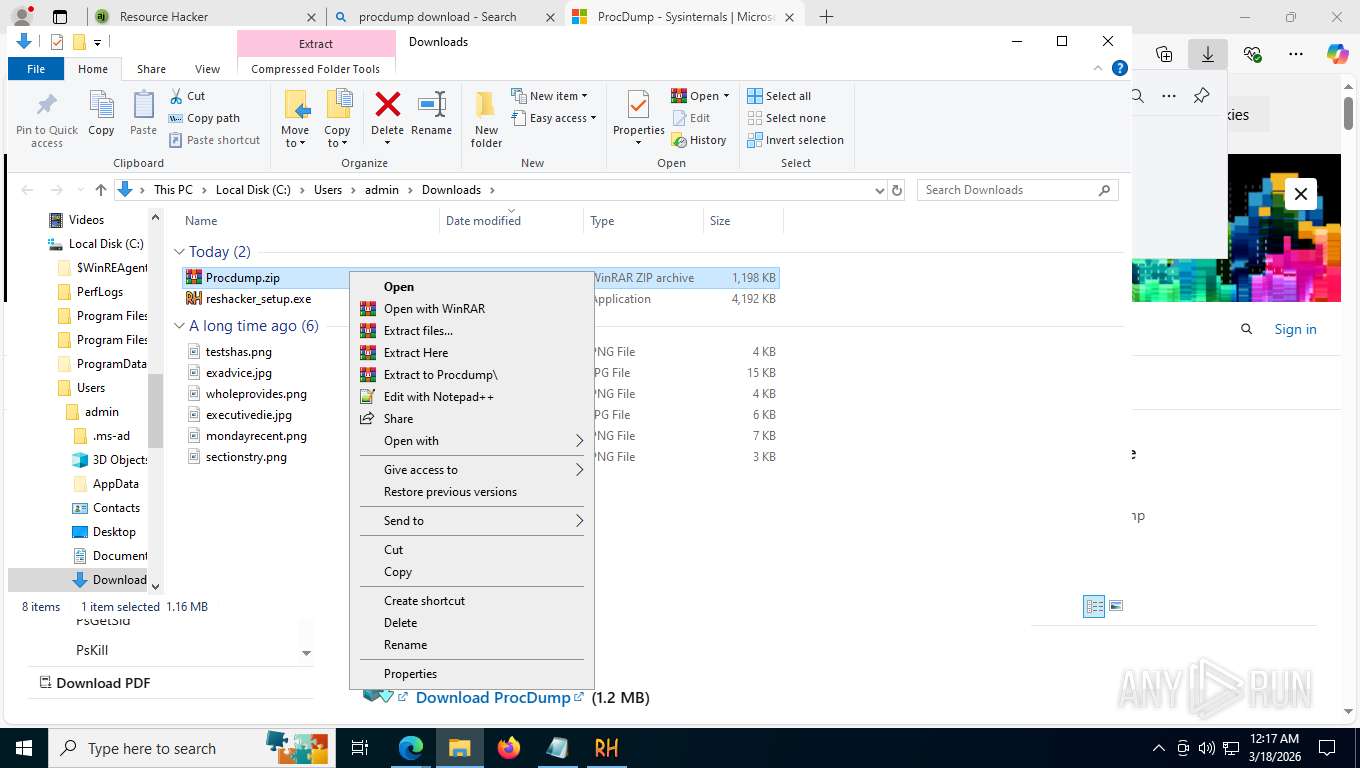
Task: Click Sign in on browser page
Action: 1295,329
